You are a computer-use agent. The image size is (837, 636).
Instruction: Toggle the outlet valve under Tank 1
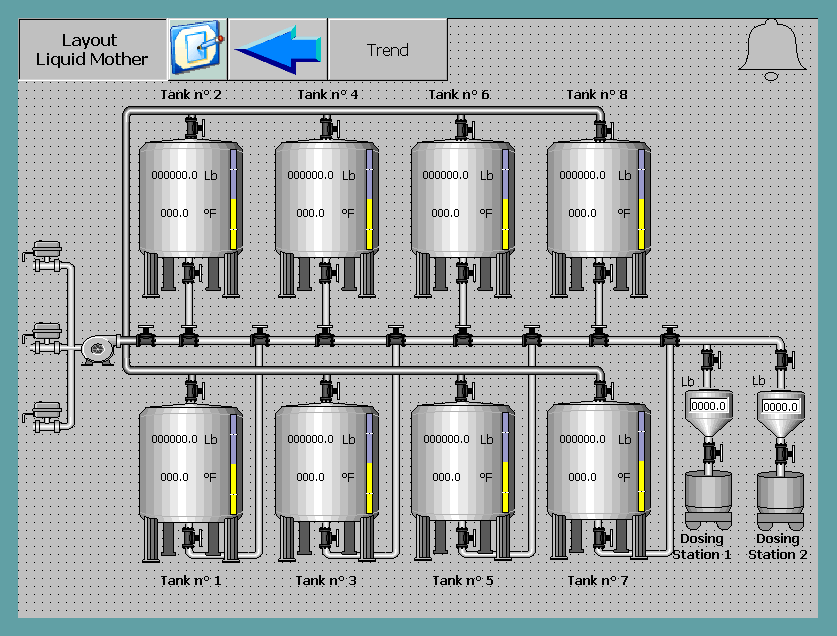(192, 537)
